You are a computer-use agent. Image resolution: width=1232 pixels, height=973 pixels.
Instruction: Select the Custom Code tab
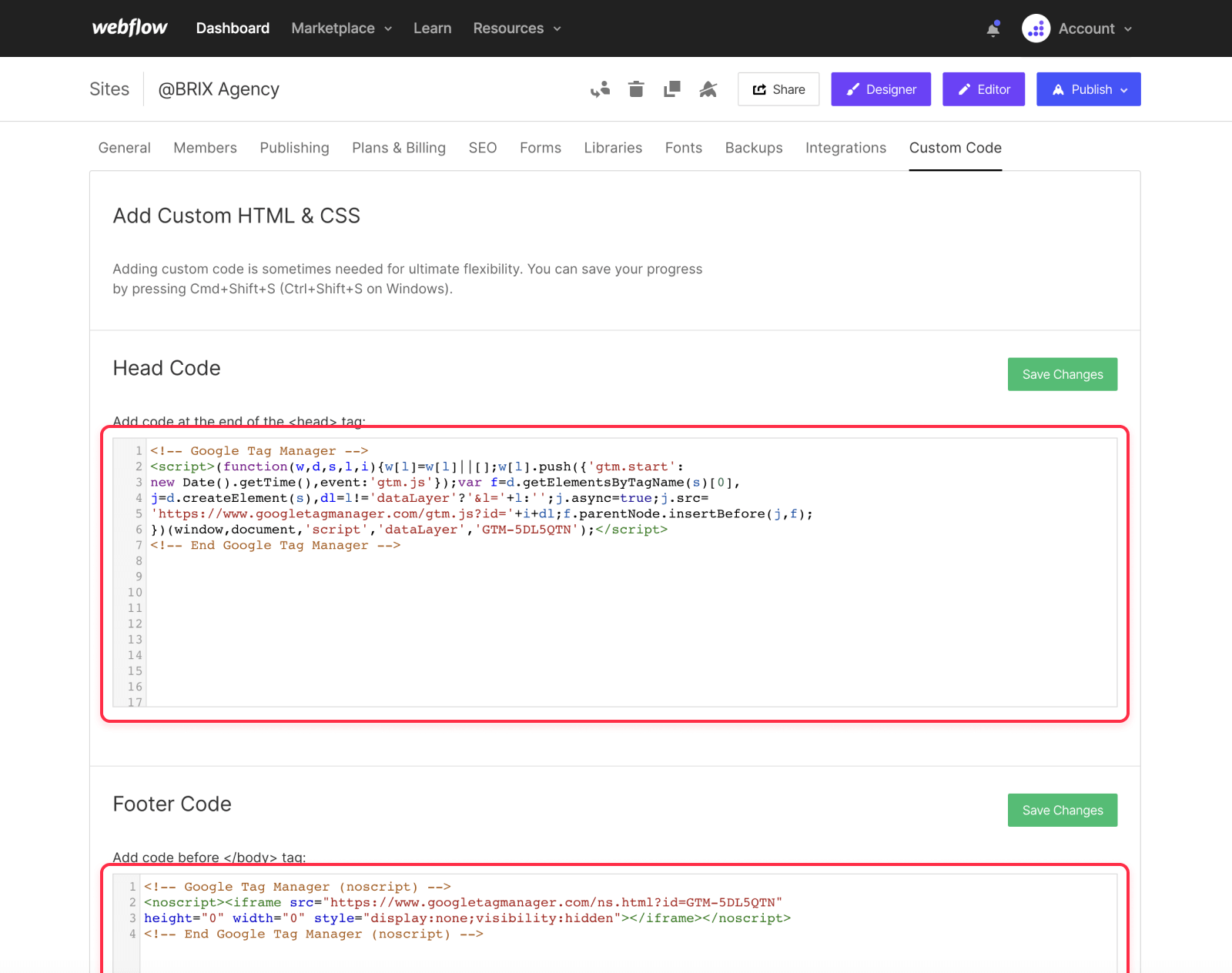[955, 148]
